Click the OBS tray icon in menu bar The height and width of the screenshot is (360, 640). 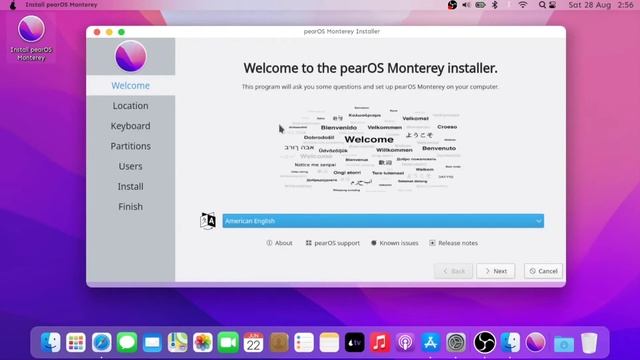pyautogui.click(x=452, y=5)
